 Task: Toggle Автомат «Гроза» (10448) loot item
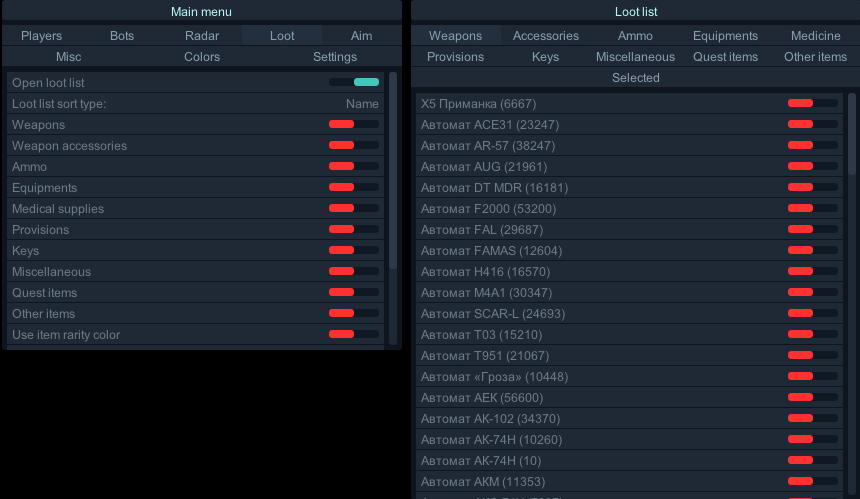[x=813, y=376]
